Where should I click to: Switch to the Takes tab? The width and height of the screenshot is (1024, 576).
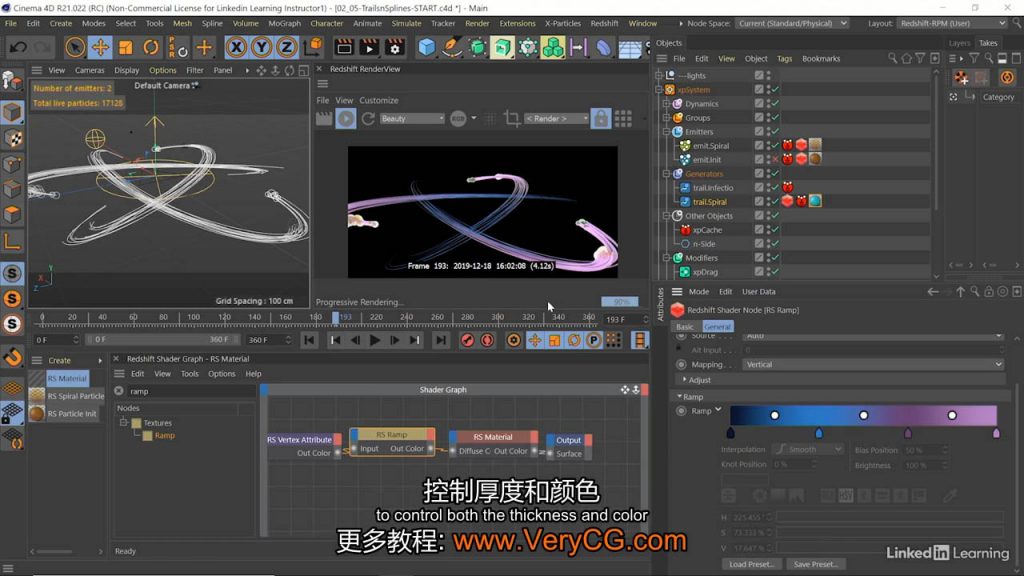click(988, 43)
